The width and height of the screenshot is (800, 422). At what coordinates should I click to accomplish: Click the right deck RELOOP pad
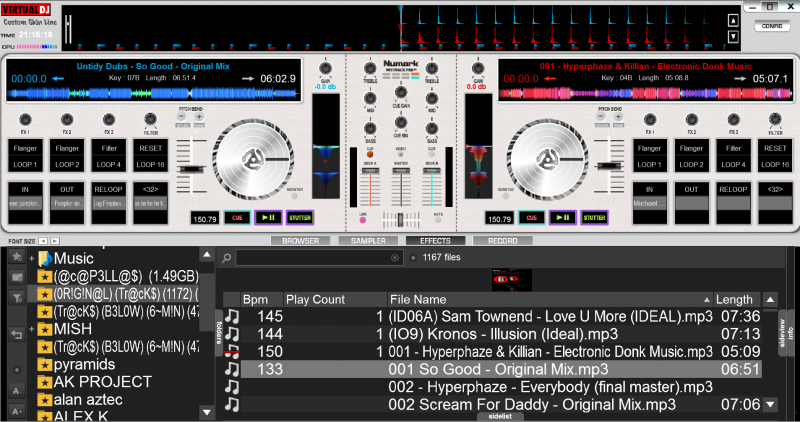tap(733, 203)
